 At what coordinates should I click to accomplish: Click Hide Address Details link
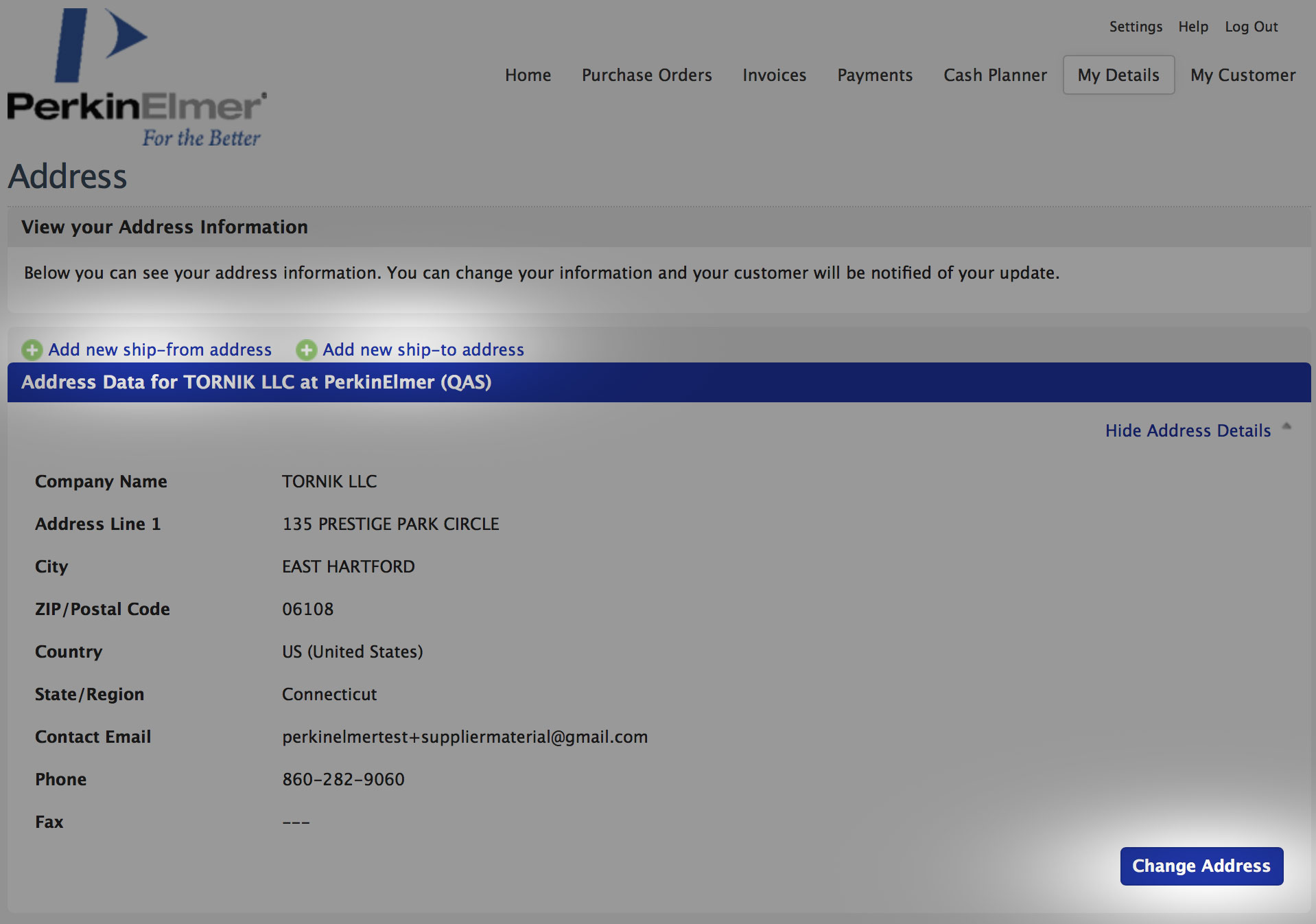coord(1188,430)
